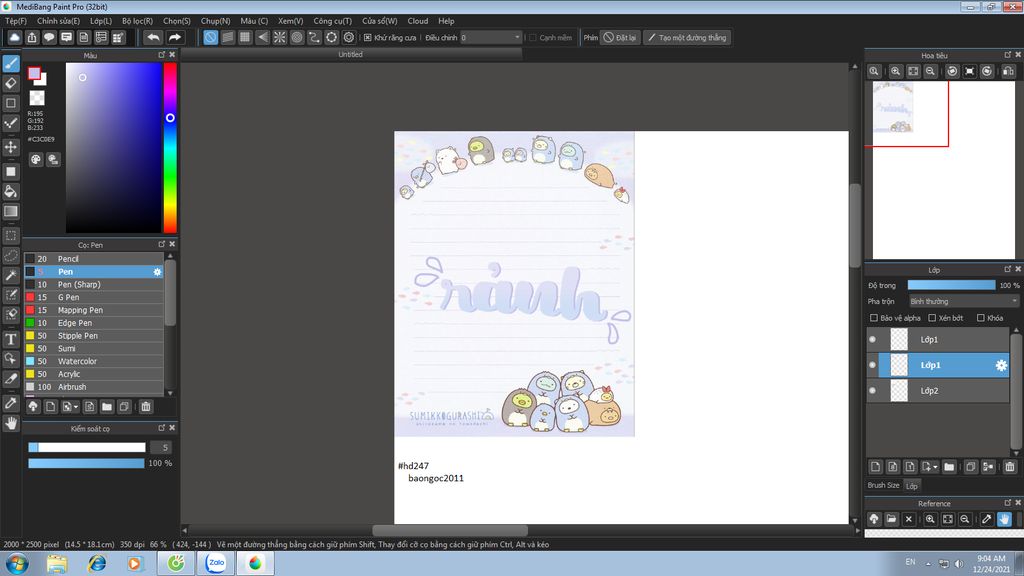Open the Chỉnh sửa(E) menu
1024x576 pixels.
[58, 21]
